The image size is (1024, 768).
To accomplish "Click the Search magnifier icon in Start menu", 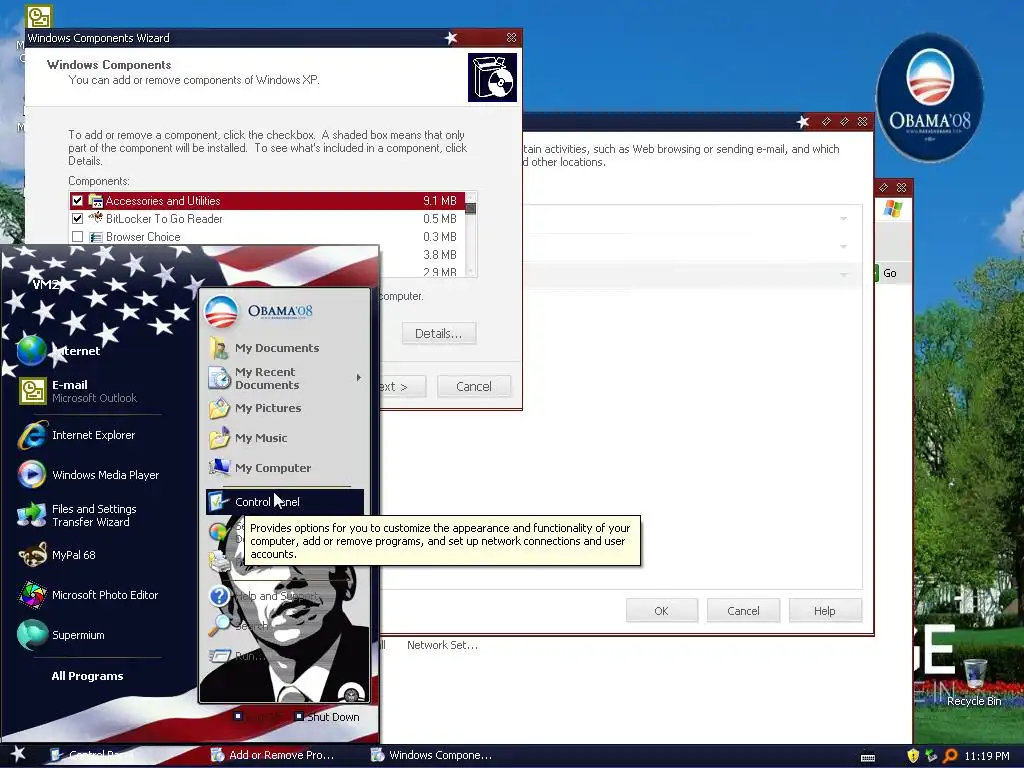I will (x=219, y=625).
